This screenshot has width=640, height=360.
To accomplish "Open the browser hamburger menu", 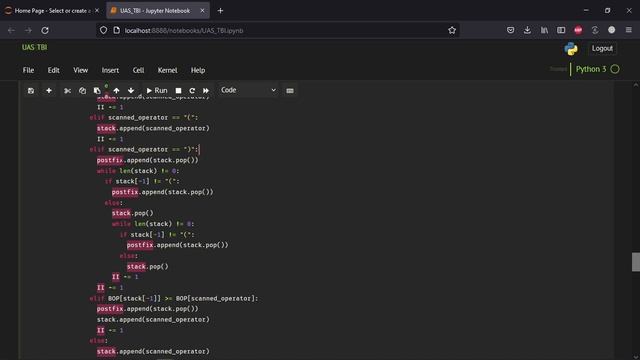I will [629, 30].
